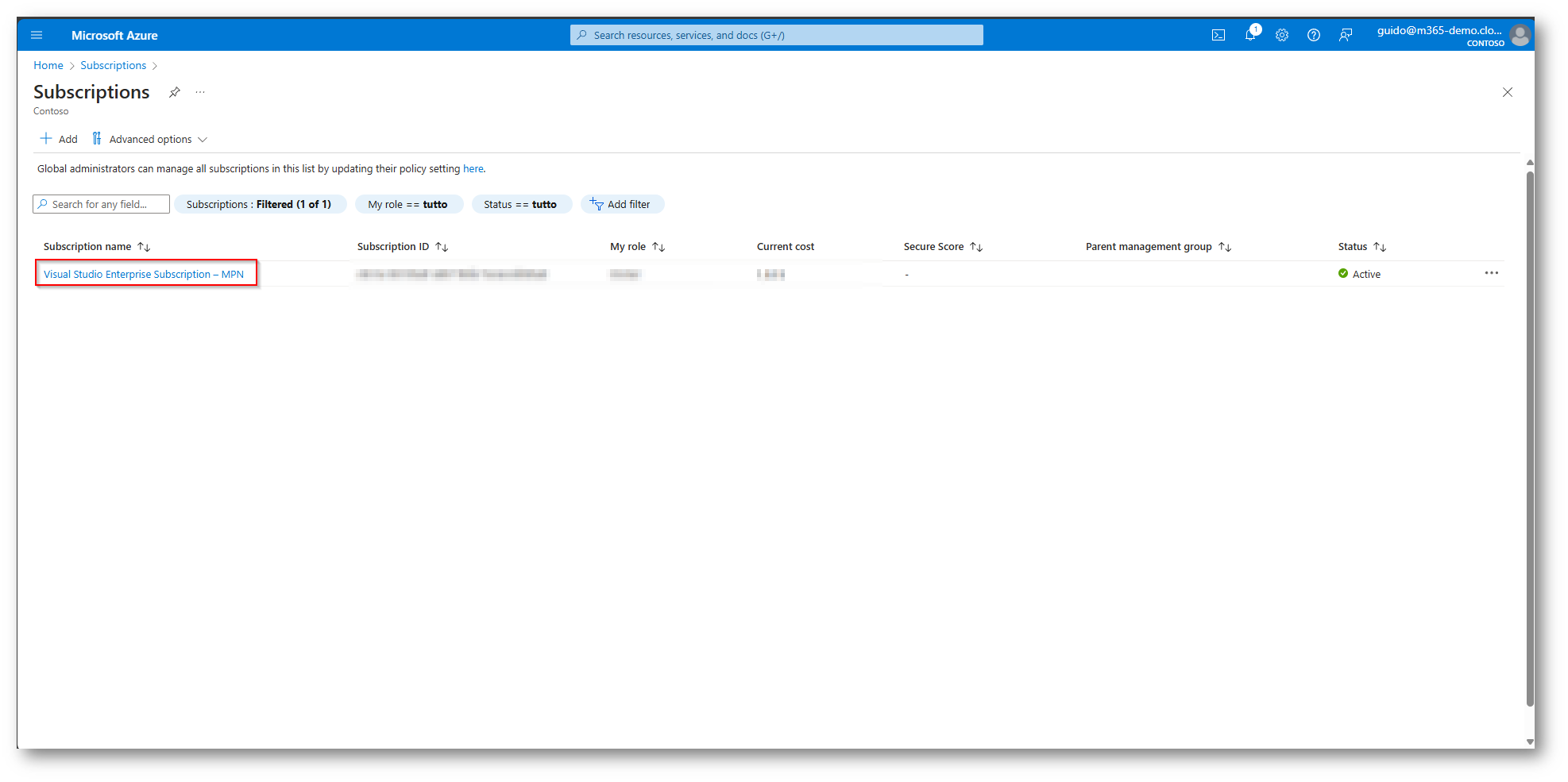Click scrollbar down arrow
Screen dimensions: 1568x782
1530,742
